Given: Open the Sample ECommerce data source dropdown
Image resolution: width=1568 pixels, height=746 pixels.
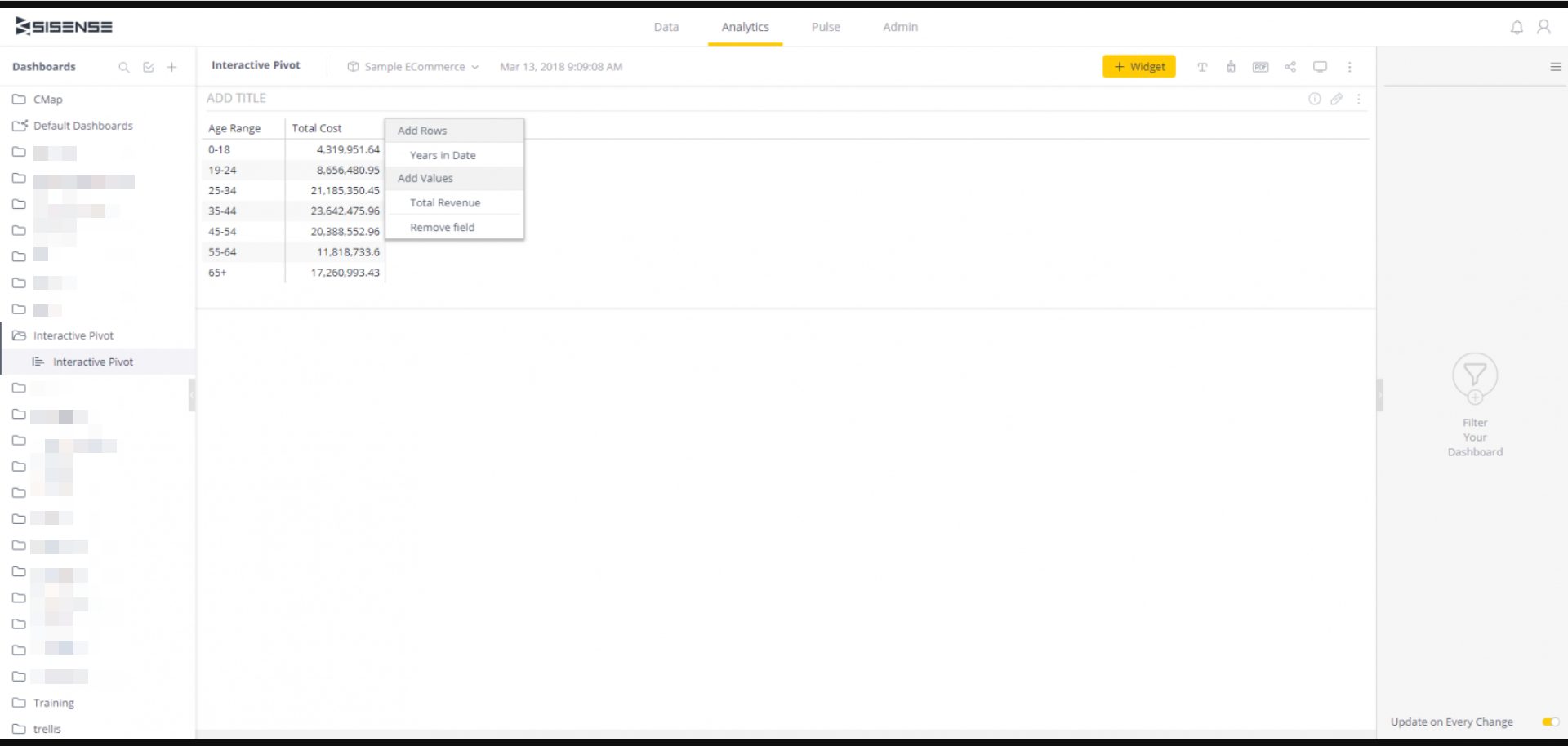Looking at the screenshot, I should [x=412, y=67].
